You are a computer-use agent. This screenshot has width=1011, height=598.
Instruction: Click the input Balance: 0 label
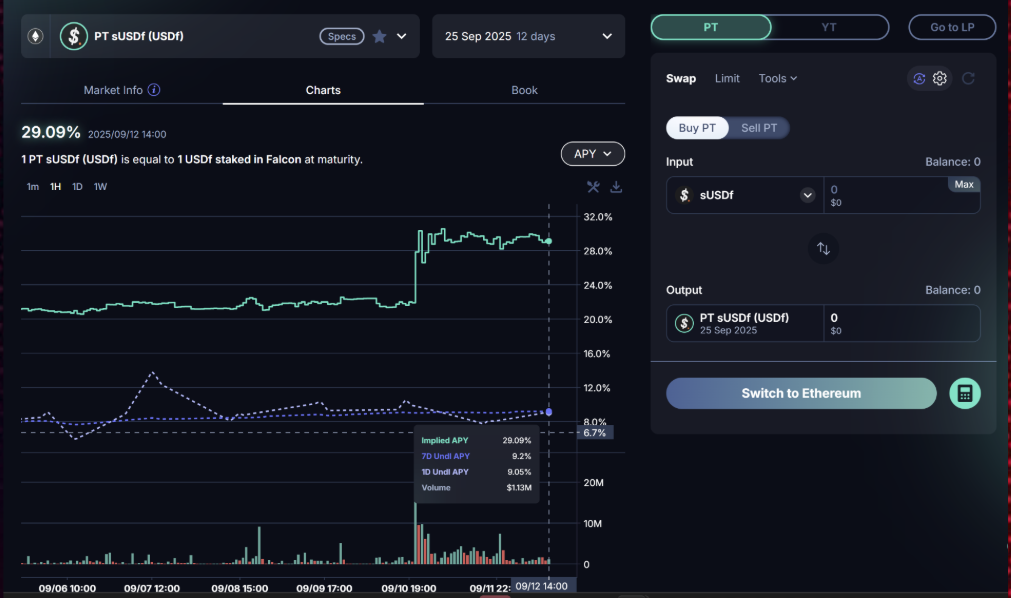coord(952,162)
